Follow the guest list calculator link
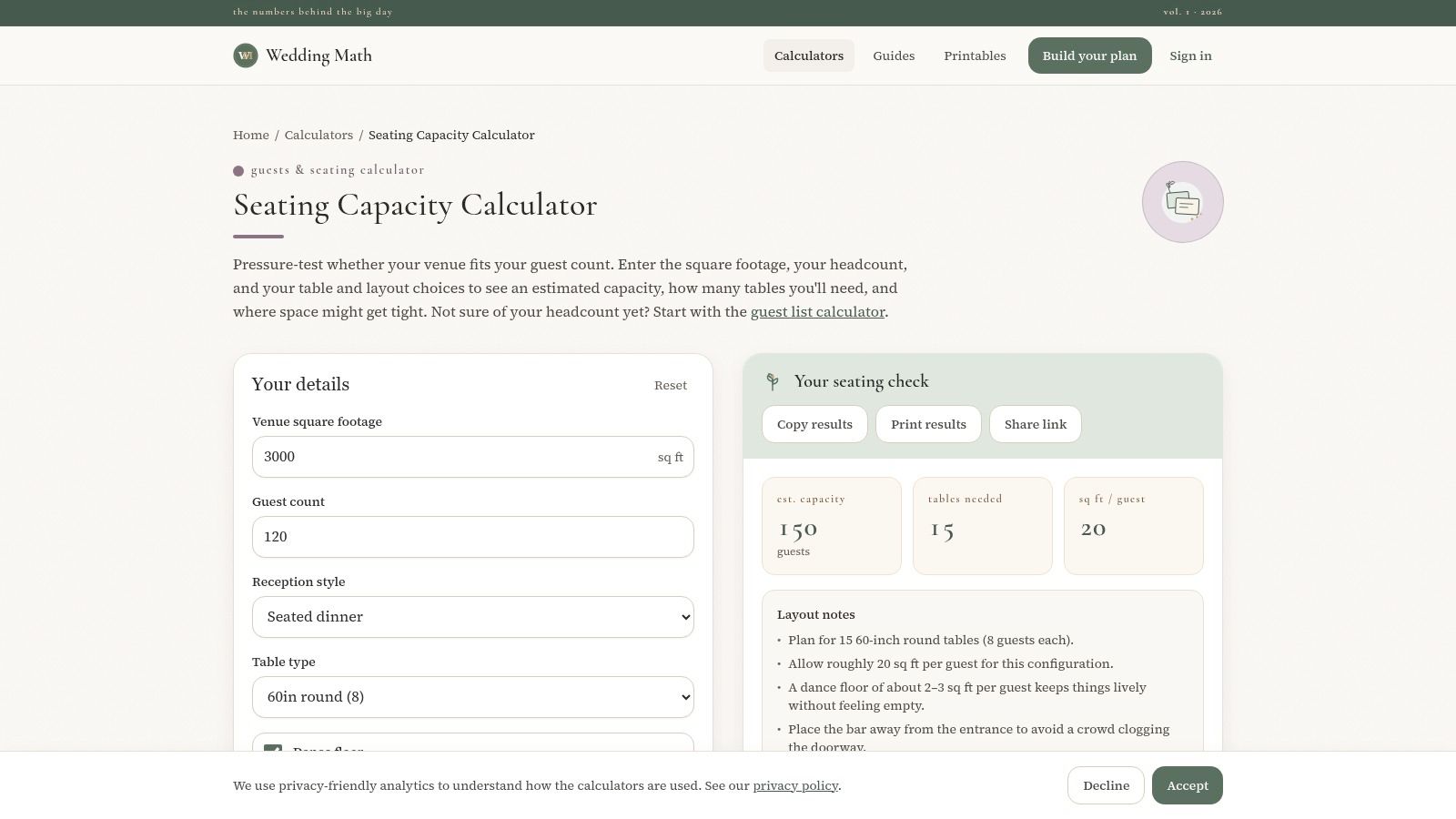1456x819 pixels. pos(818,311)
